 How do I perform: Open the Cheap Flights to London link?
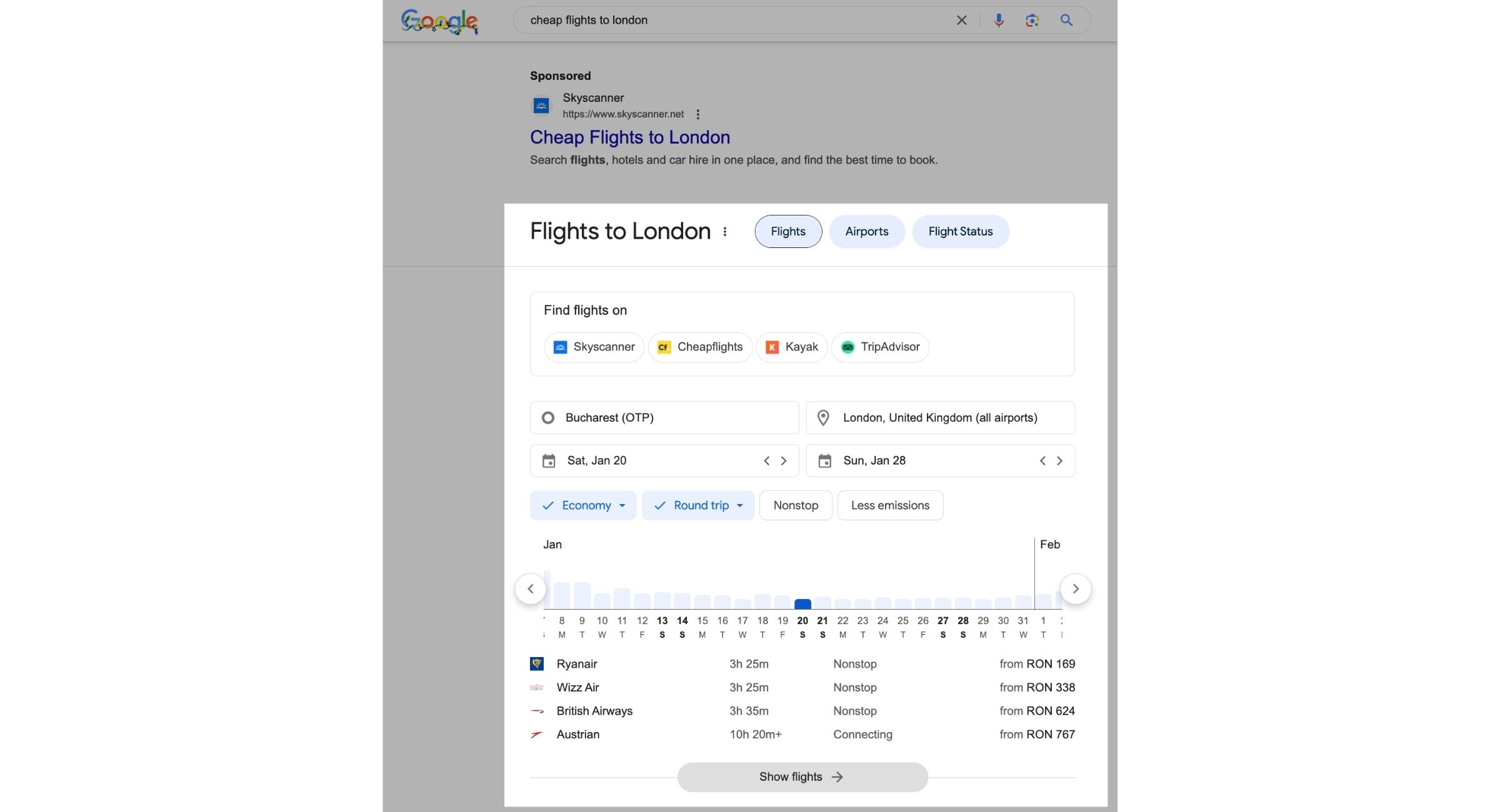point(630,137)
